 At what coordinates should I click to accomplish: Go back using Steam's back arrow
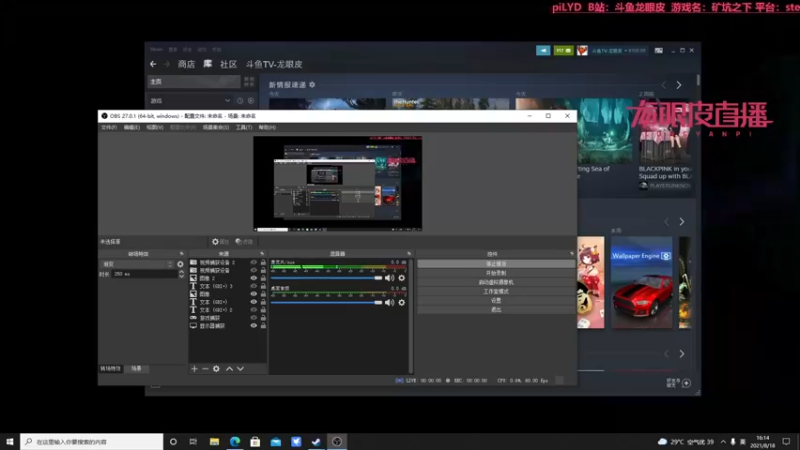click(153, 64)
